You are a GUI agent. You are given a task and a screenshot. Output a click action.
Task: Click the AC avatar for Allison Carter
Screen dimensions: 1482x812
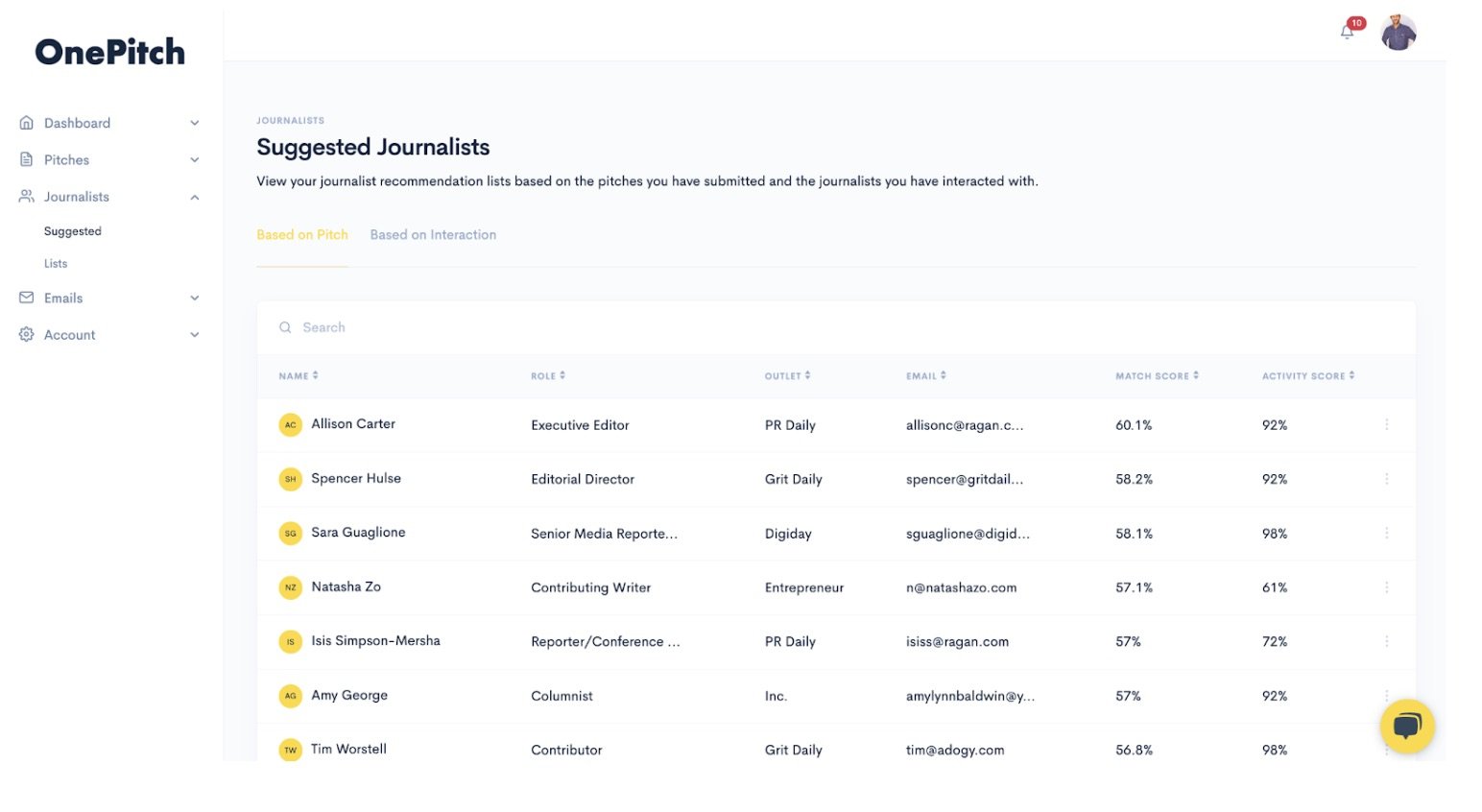tap(290, 424)
